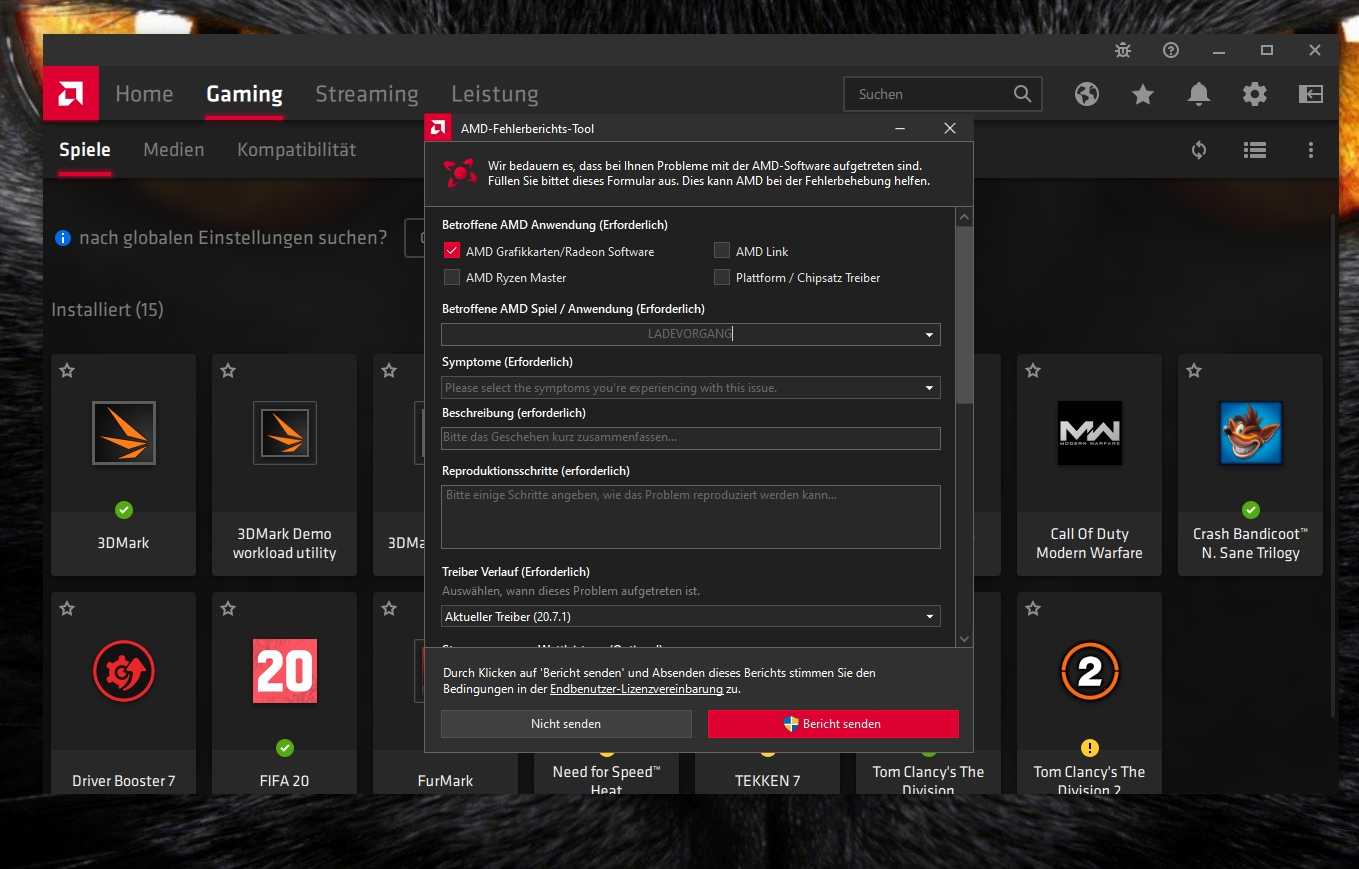Minimize the AMD-Fehlerberichts-Tool dialog
This screenshot has width=1359, height=869.
(x=901, y=128)
